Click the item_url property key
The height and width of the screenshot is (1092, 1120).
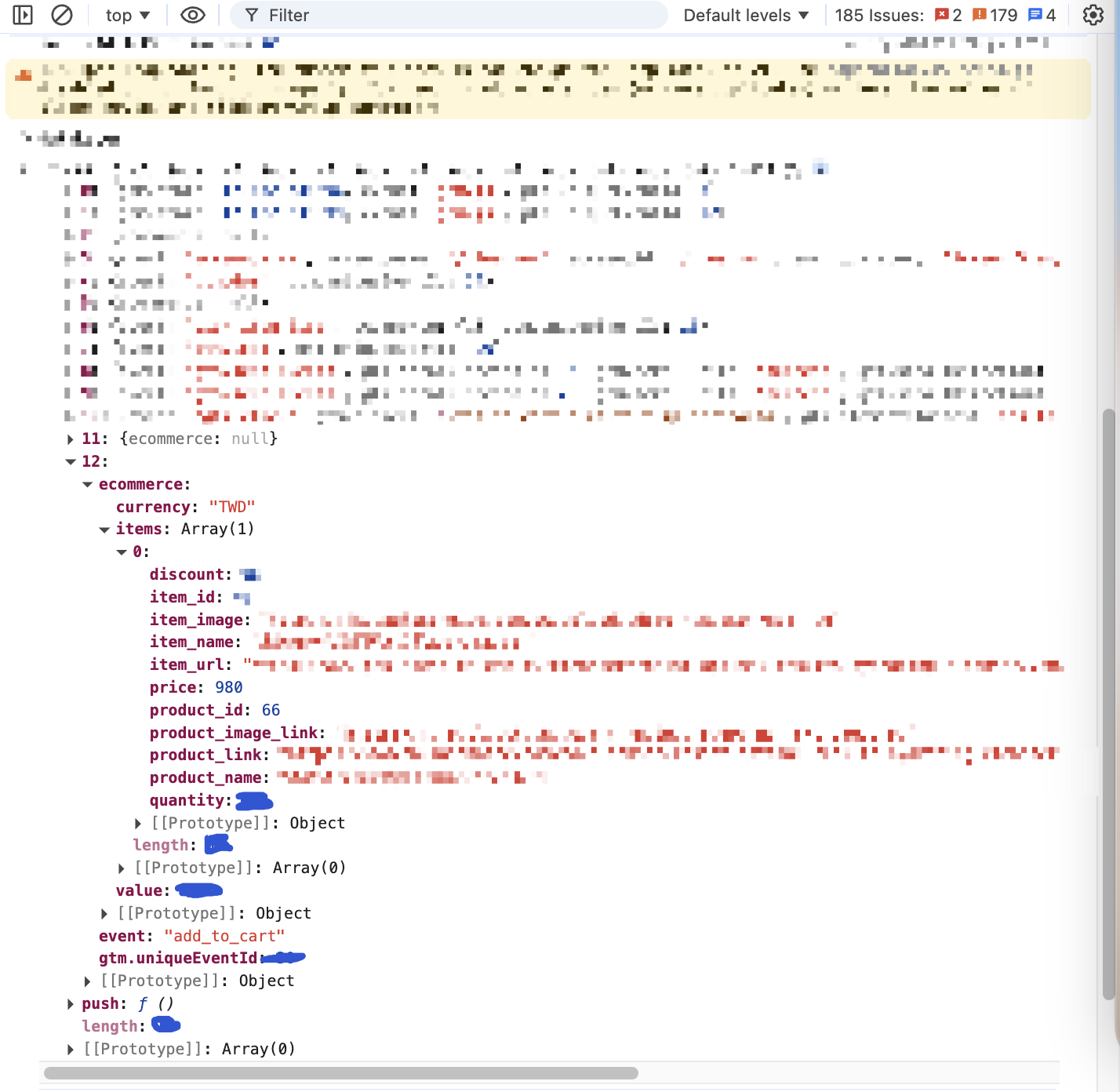point(187,664)
